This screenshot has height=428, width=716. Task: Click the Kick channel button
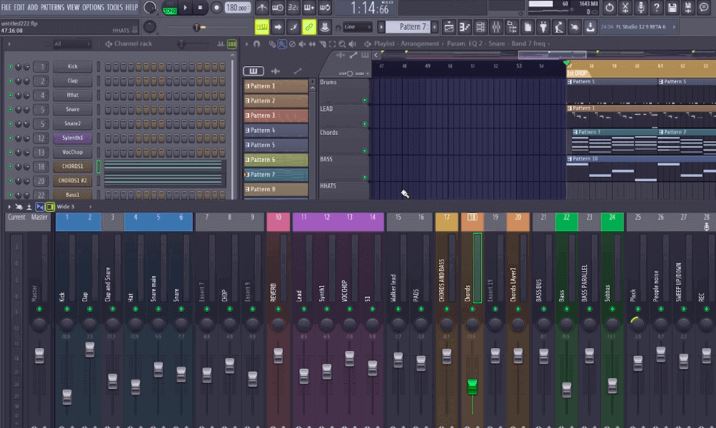[x=73, y=67]
